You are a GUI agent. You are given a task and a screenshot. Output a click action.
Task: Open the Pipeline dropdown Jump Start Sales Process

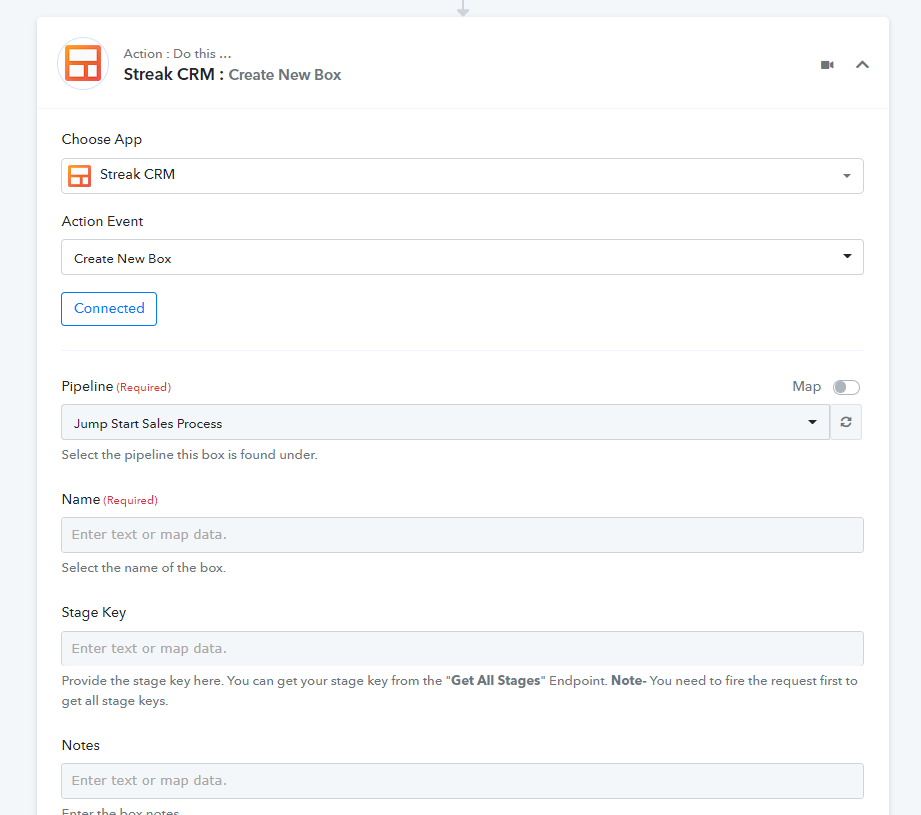[445, 422]
